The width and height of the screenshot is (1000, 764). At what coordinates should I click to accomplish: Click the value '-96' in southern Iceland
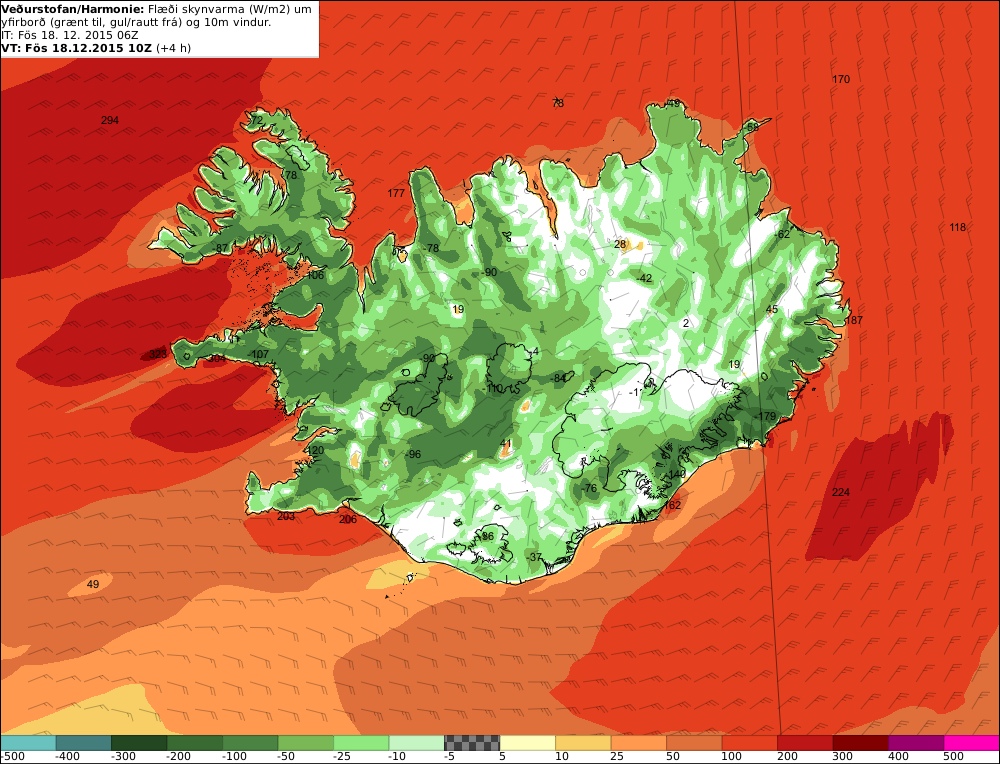coord(413,454)
